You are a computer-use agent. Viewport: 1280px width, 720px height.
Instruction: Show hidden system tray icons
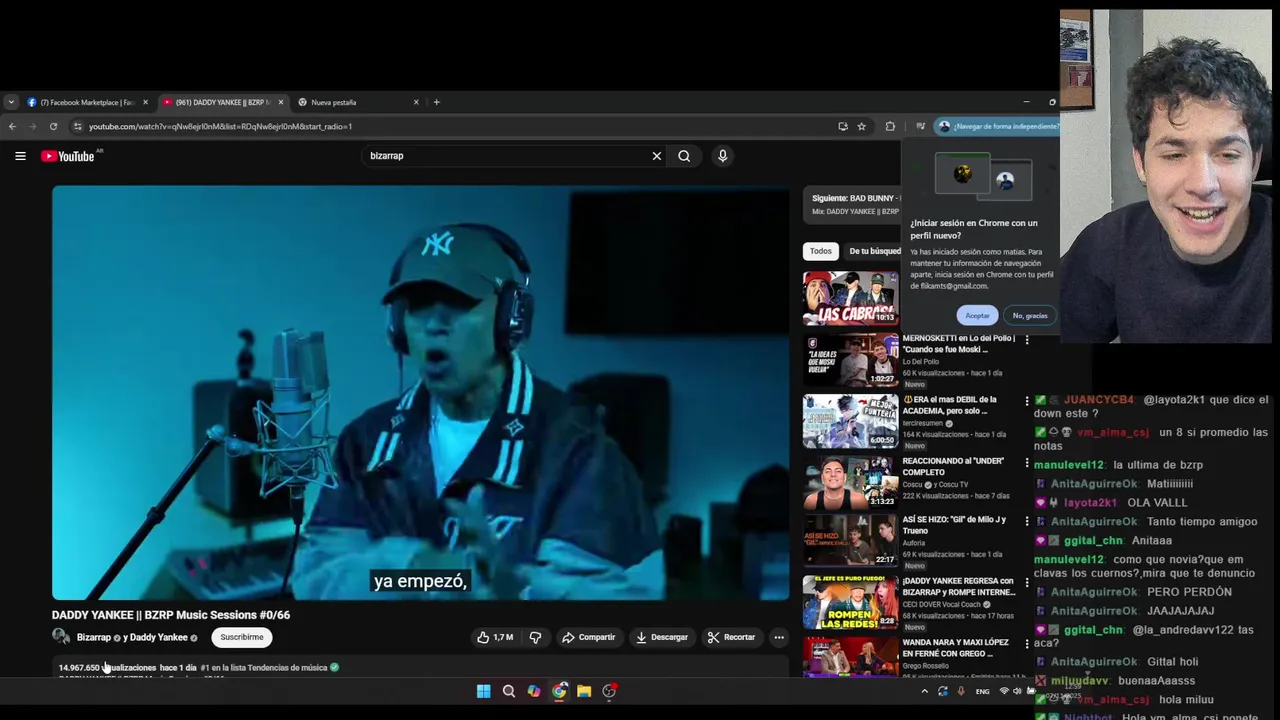tap(924, 691)
